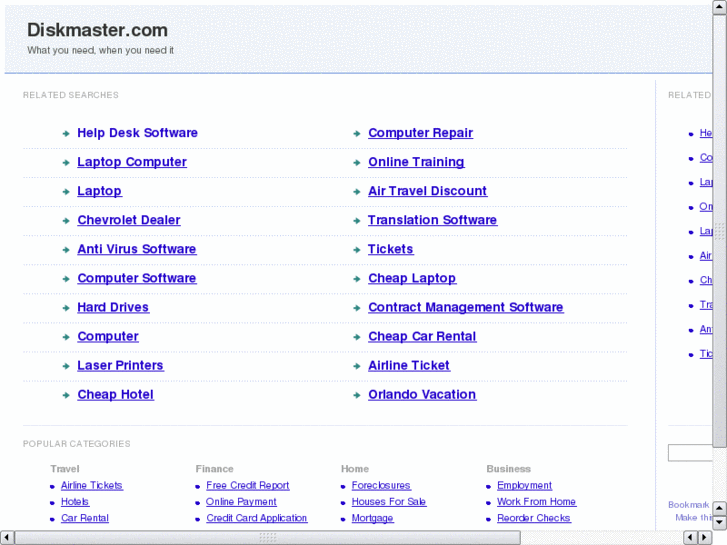Open Cheap Car Rental link
Image resolution: width=727 pixels, height=545 pixels.
point(422,336)
